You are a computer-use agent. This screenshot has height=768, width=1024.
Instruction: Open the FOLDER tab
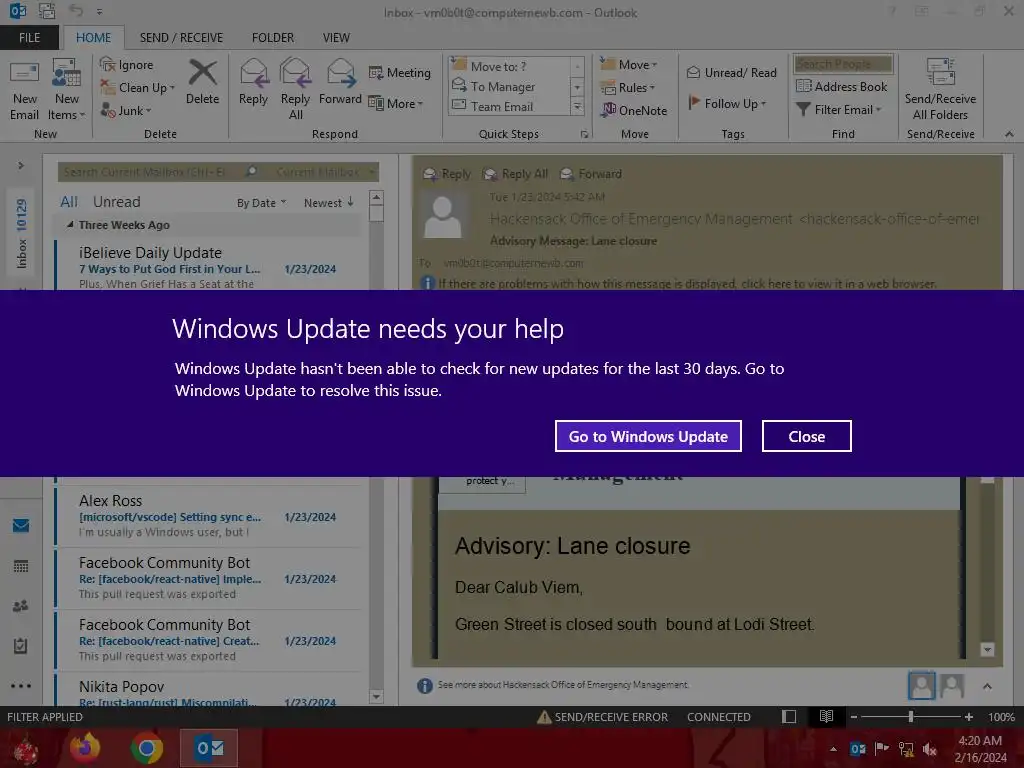coord(273,38)
